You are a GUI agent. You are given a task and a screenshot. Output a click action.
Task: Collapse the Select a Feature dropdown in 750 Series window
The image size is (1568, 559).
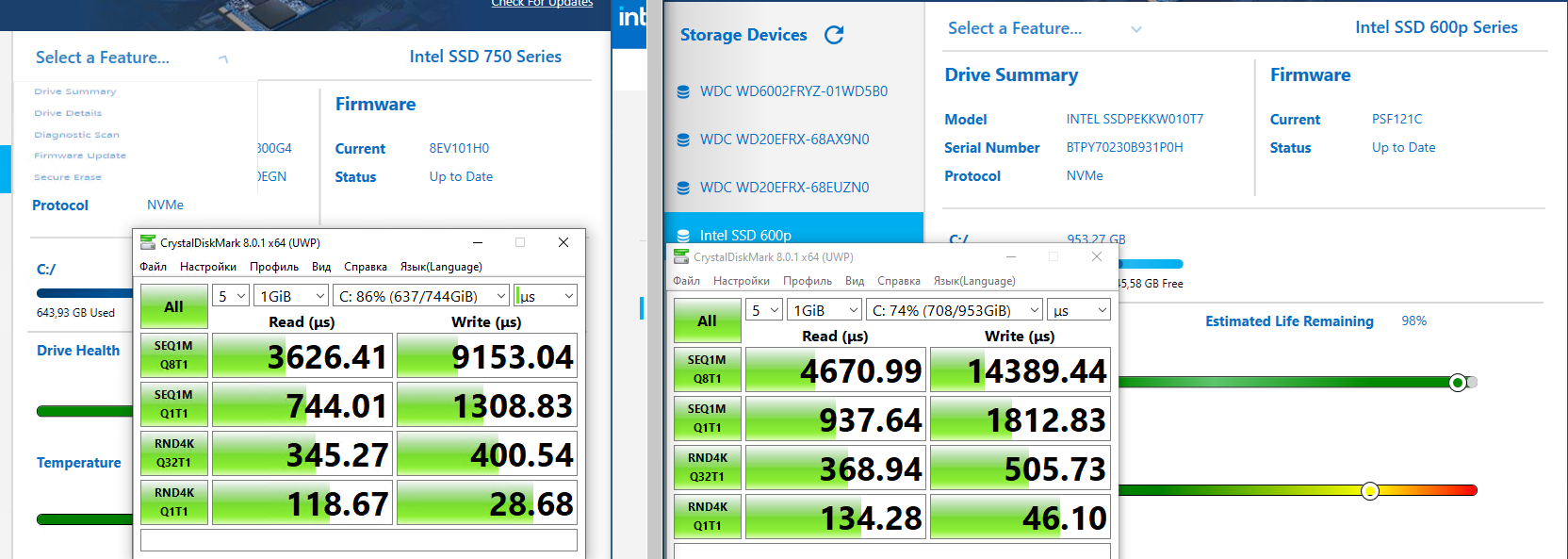(x=223, y=58)
